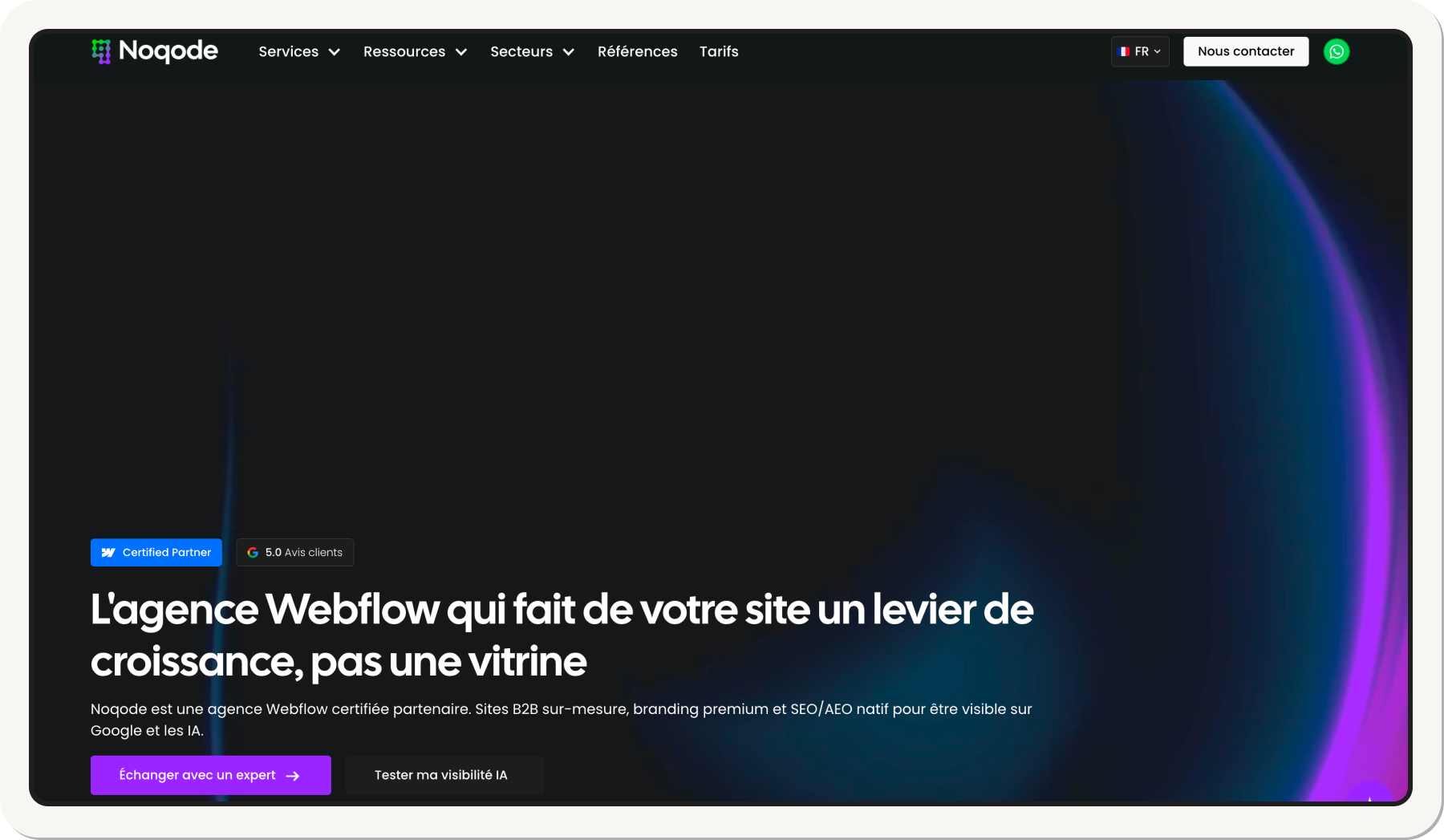
Task: Open the Services menu
Action: pyautogui.click(x=299, y=51)
